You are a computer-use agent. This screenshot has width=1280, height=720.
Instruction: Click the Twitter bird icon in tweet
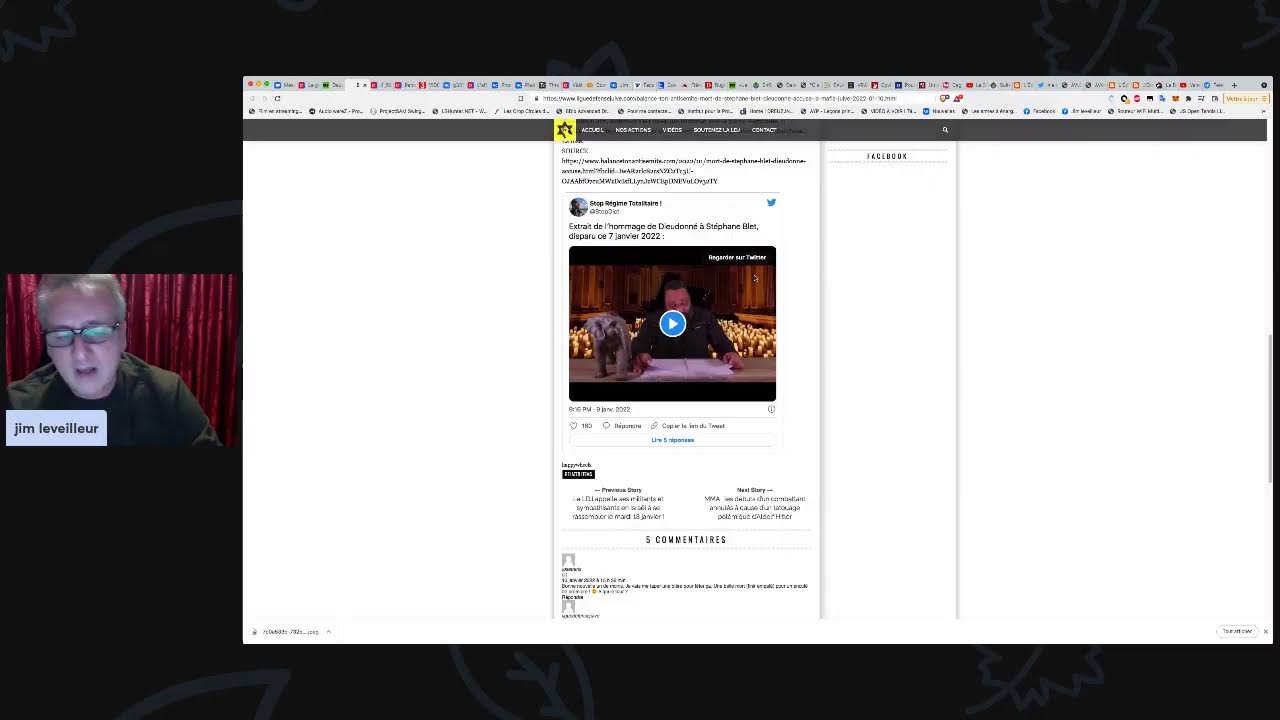[x=771, y=202]
